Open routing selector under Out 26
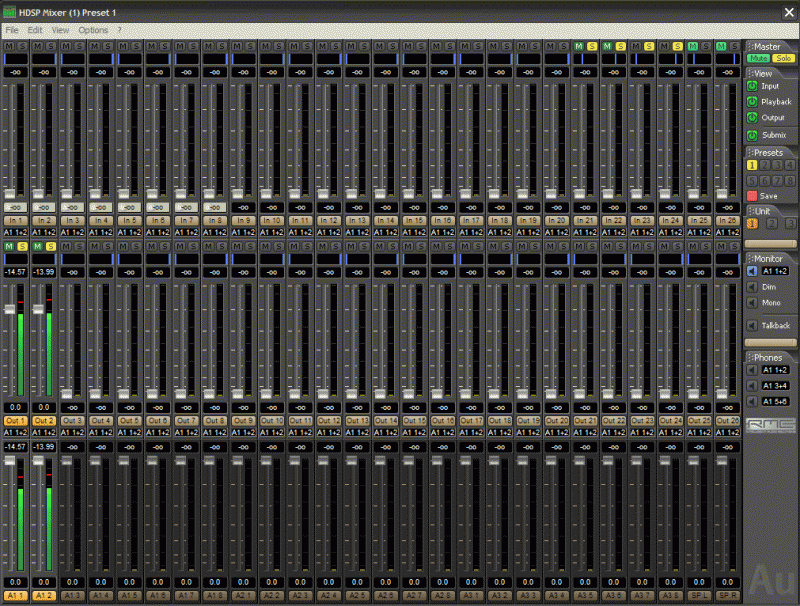This screenshot has height=606, width=800. (x=728, y=433)
